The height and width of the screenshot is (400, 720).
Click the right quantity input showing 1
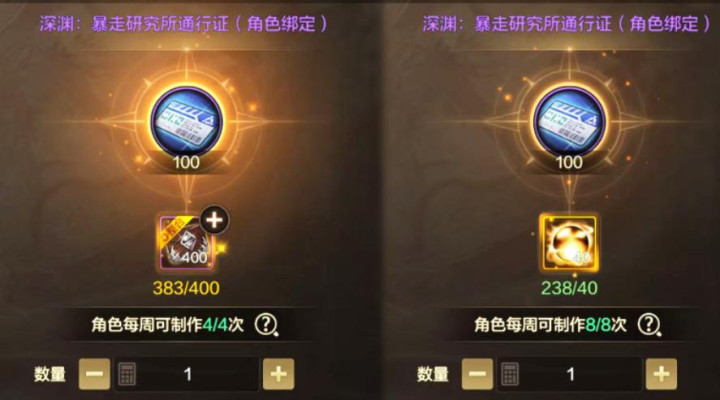(570, 374)
